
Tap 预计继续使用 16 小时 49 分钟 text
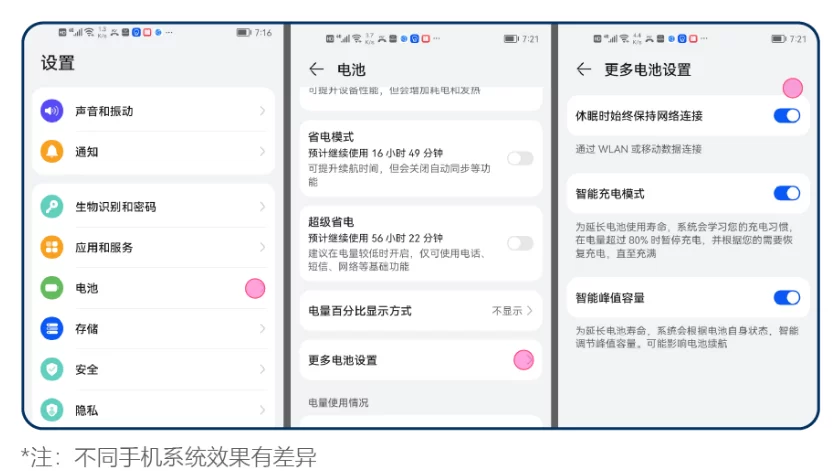[375, 153]
